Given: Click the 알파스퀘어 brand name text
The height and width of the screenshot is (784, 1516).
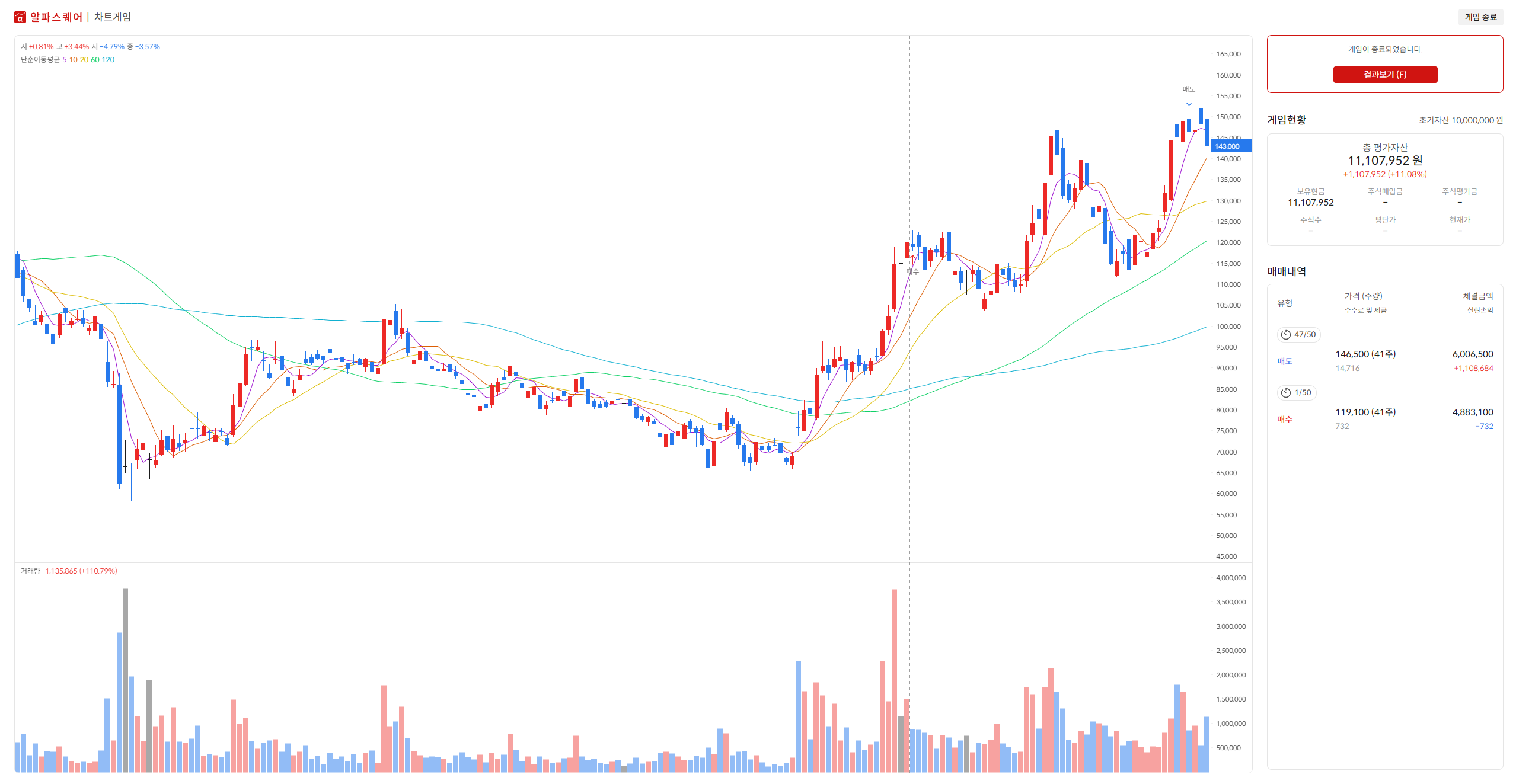Looking at the screenshot, I should (56, 17).
